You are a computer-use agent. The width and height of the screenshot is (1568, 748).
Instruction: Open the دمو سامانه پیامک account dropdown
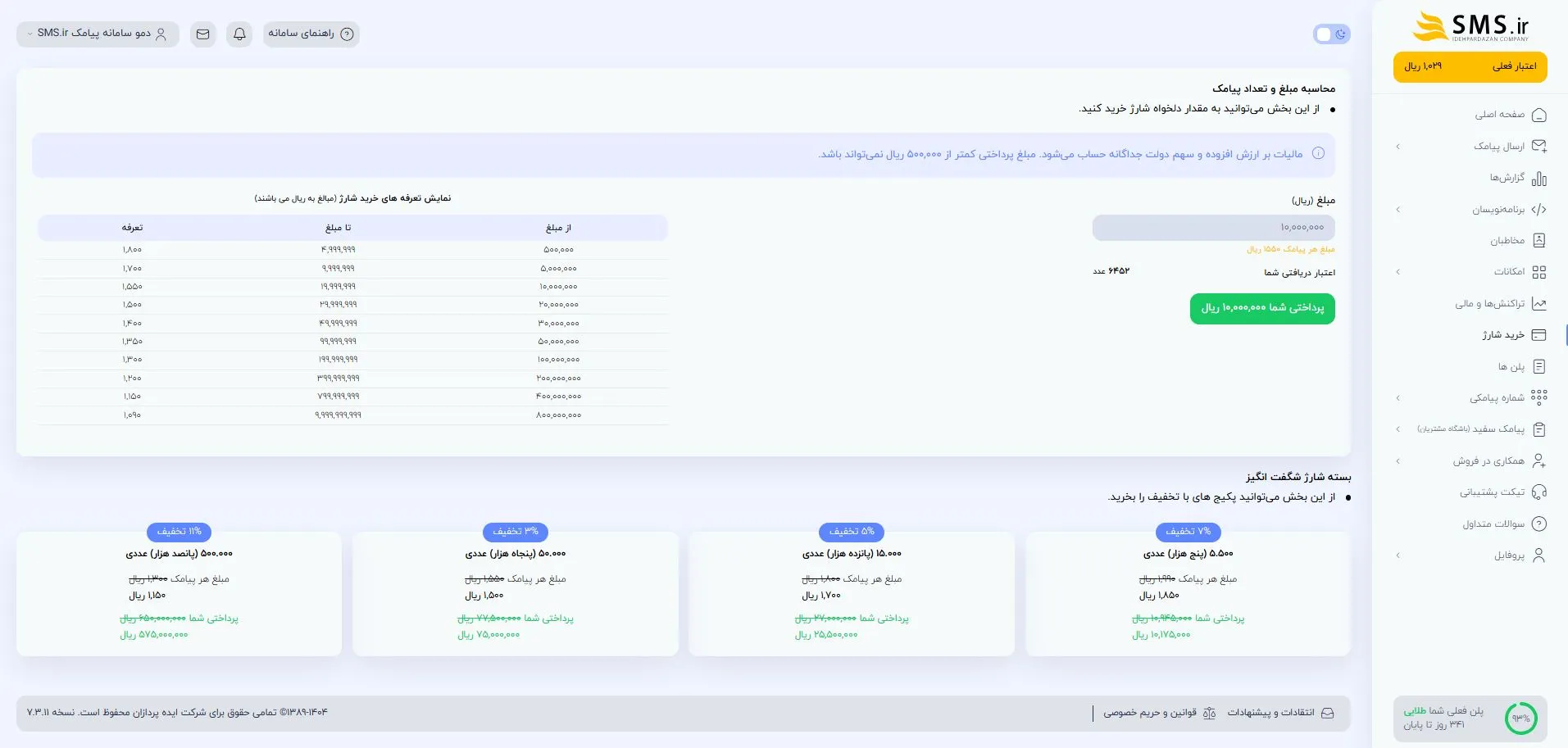coord(97,34)
